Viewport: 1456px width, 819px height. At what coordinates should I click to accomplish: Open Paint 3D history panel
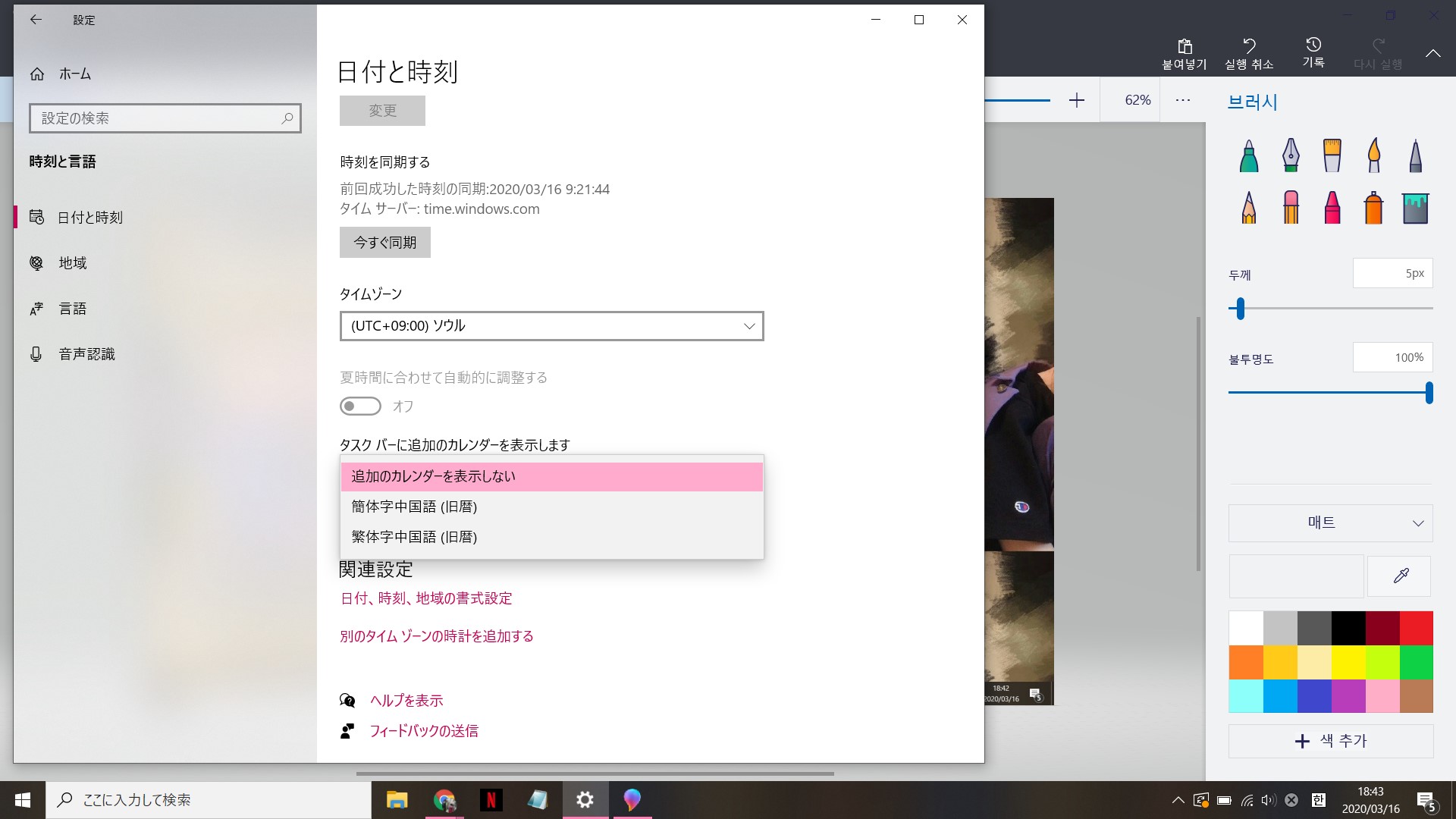click(x=1313, y=52)
